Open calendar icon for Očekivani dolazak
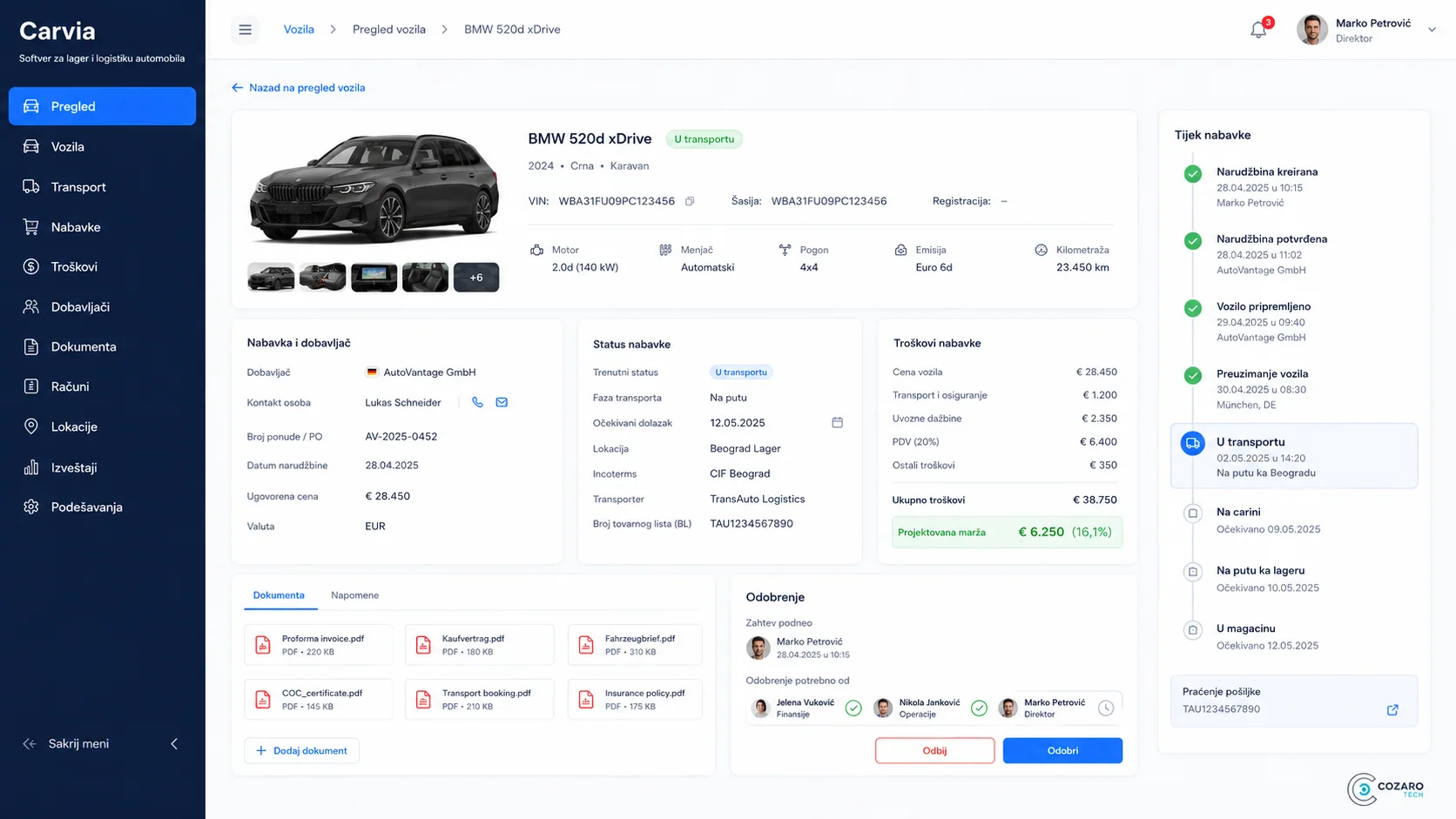 (838, 423)
